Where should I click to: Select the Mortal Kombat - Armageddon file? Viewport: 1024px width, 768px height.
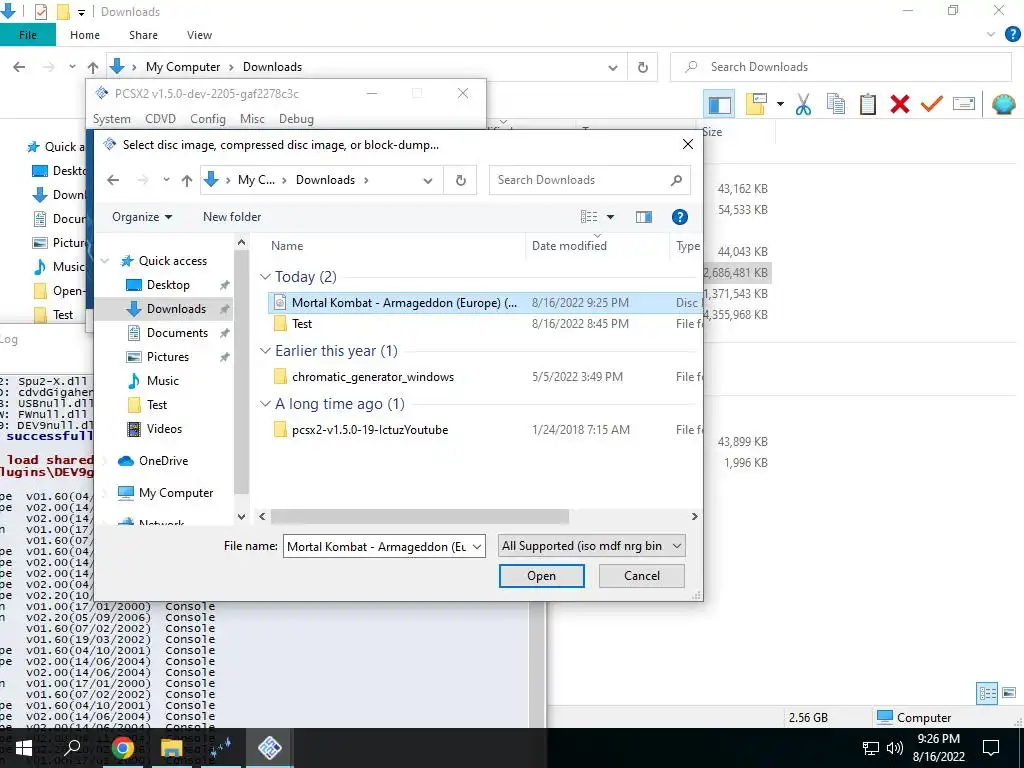pos(486,302)
